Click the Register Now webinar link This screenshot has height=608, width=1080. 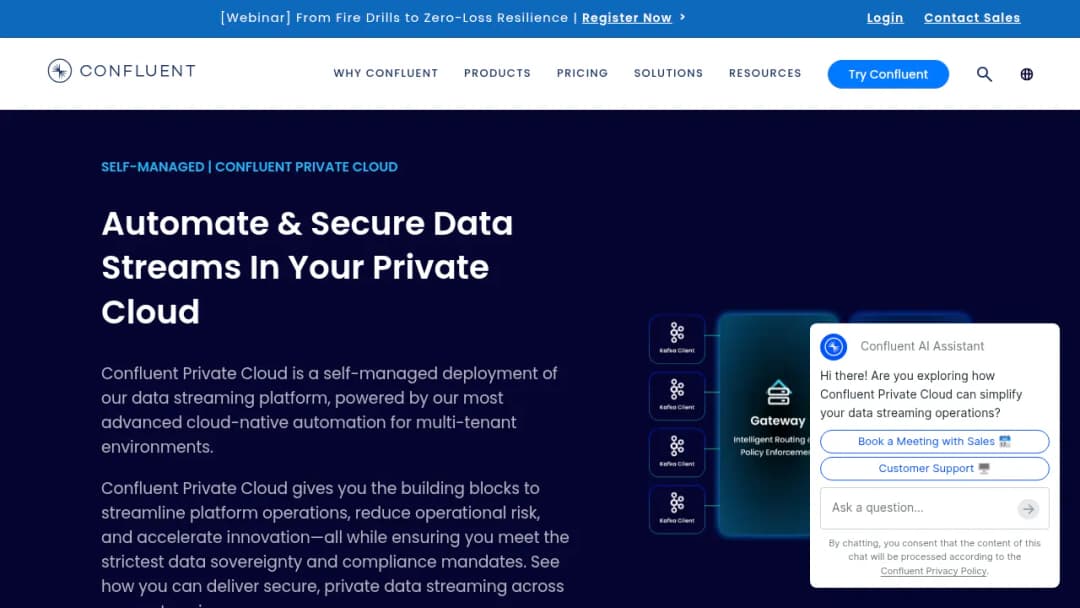pyautogui.click(x=627, y=18)
